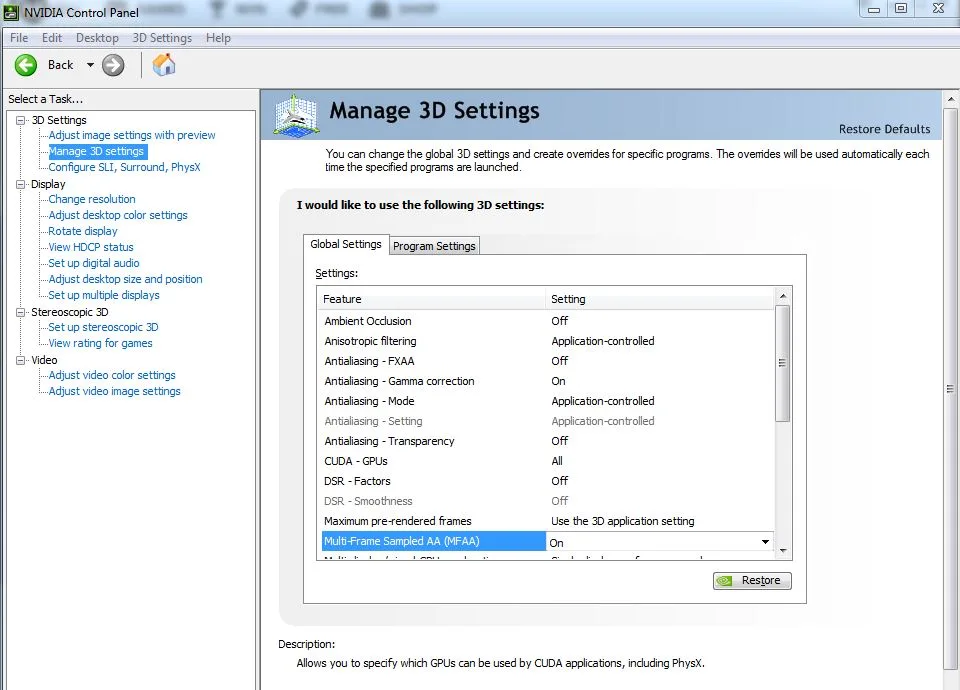Open Adjust desktop color settings
Screen dimensions: 960x690
point(118,215)
